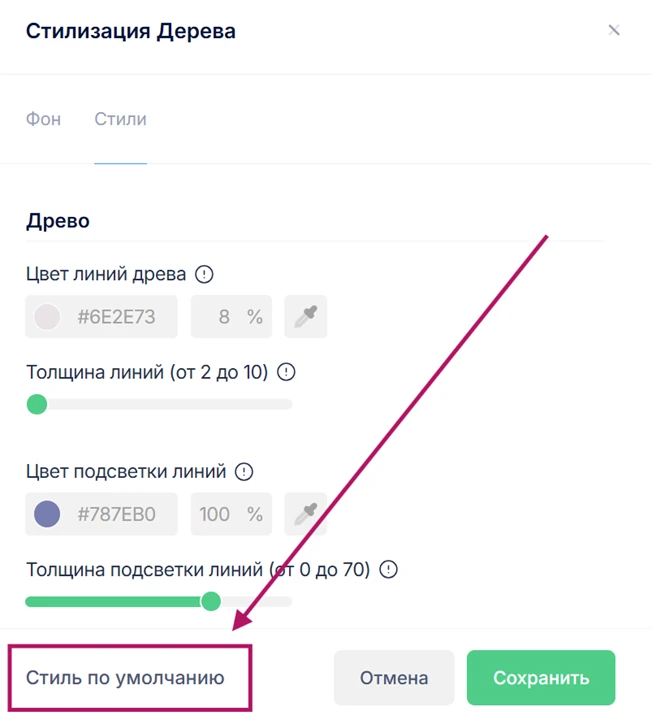Click info icon beside 'Цвет линий древа'
This screenshot has width=652, height=720.
click(x=205, y=274)
